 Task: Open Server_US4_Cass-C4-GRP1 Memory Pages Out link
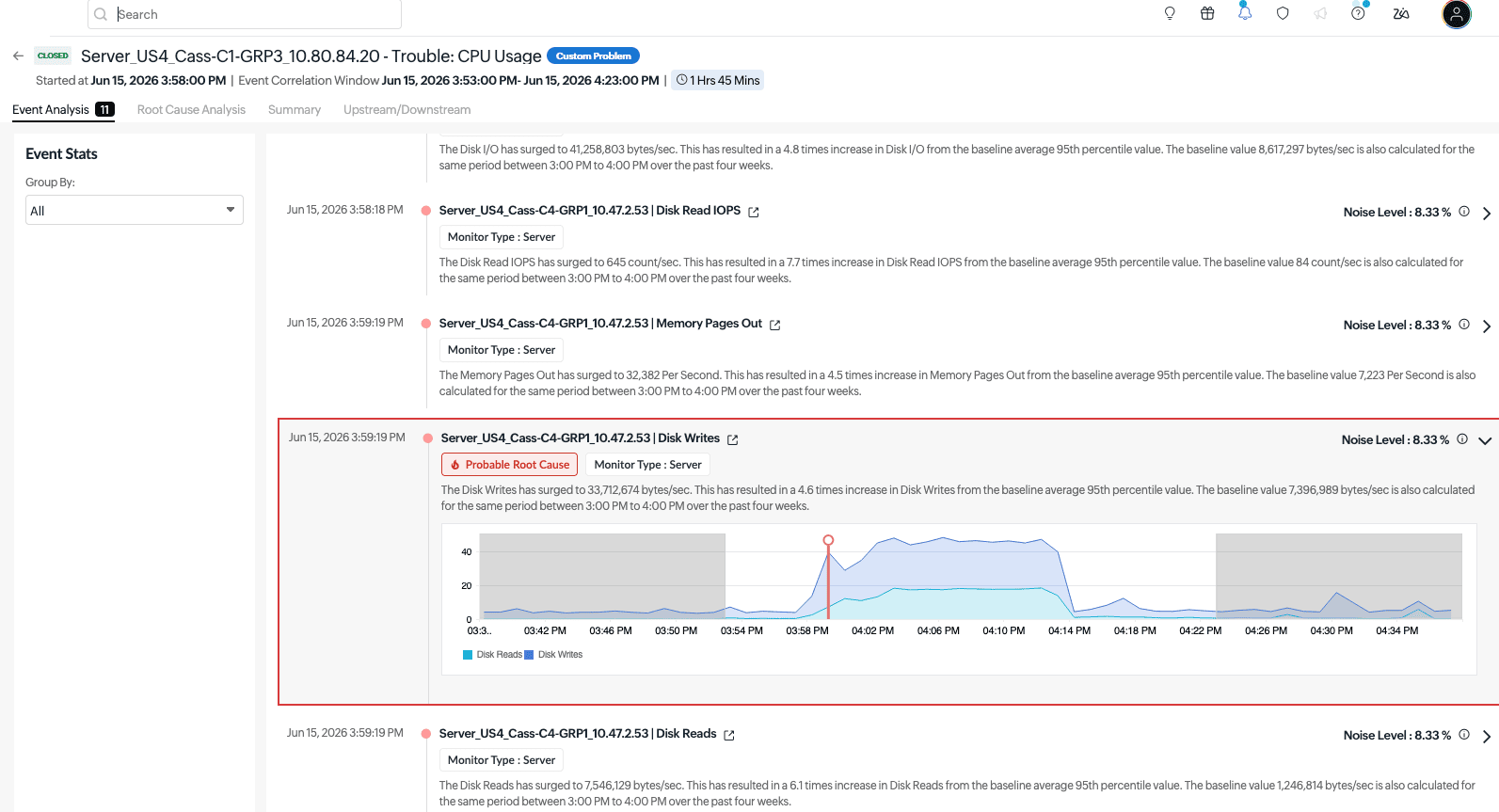point(600,323)
